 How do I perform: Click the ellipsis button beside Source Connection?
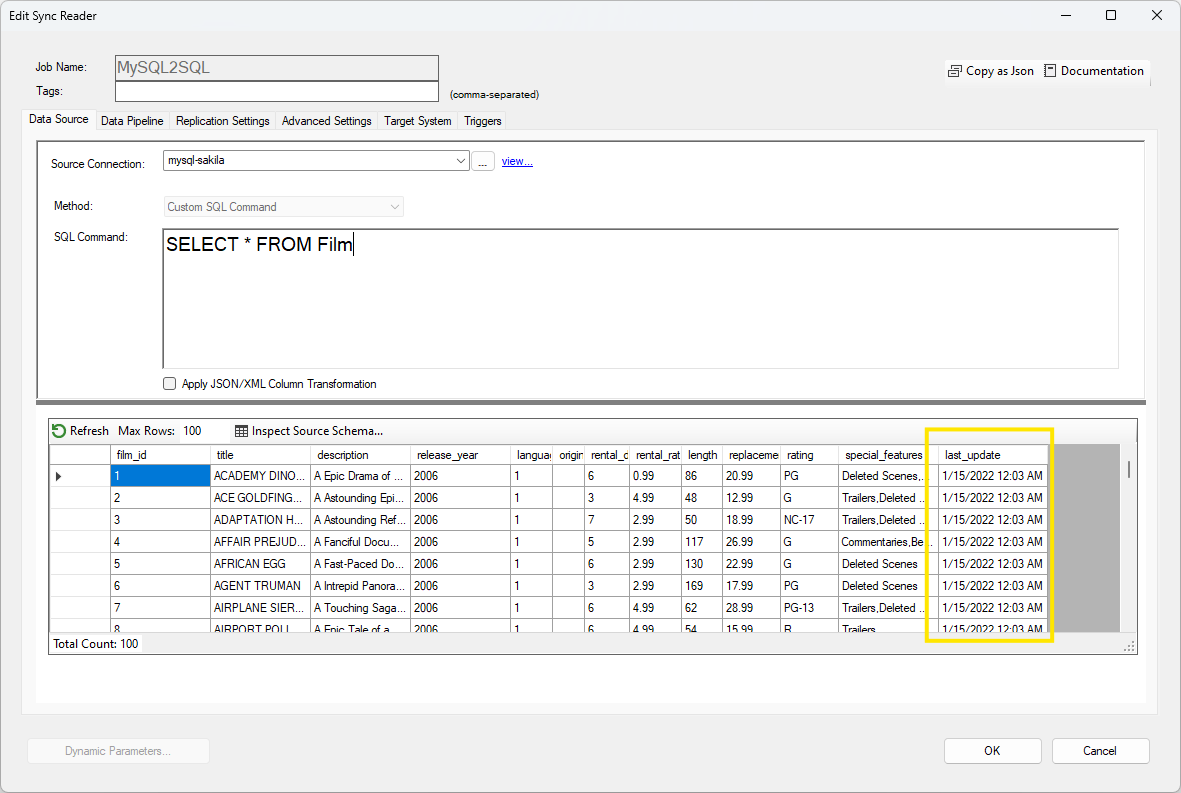[483, 161]
